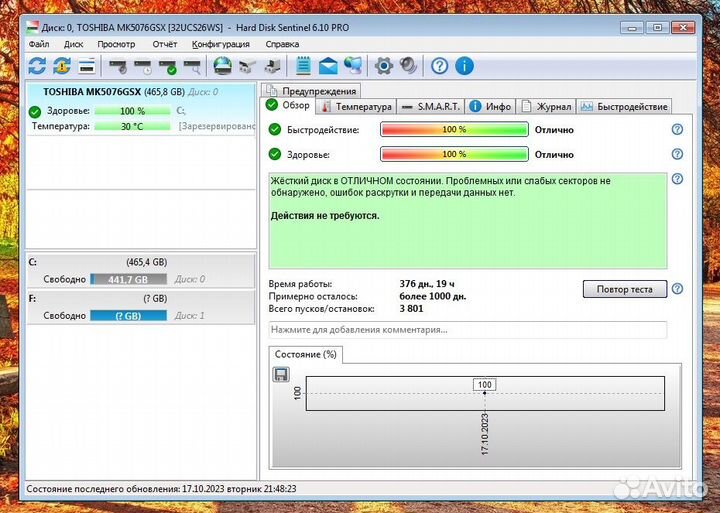This screenshot has width=720, height=513.
Task: Click the envelope e-mail toolbar icon
Action: tap(329, 67)
